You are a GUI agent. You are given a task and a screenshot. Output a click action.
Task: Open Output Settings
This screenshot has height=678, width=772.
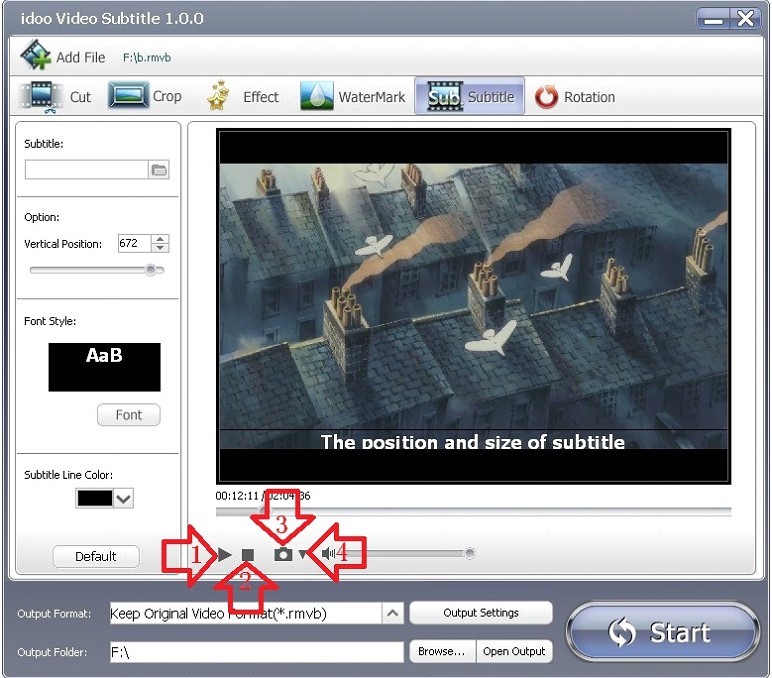point(481,613)
